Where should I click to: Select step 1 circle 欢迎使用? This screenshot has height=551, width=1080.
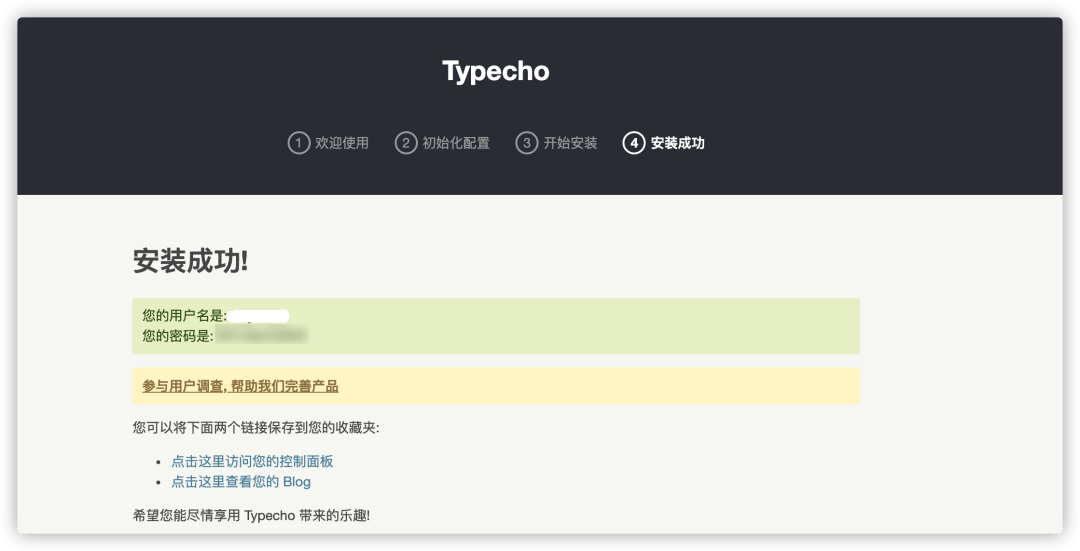click(298, 143)
